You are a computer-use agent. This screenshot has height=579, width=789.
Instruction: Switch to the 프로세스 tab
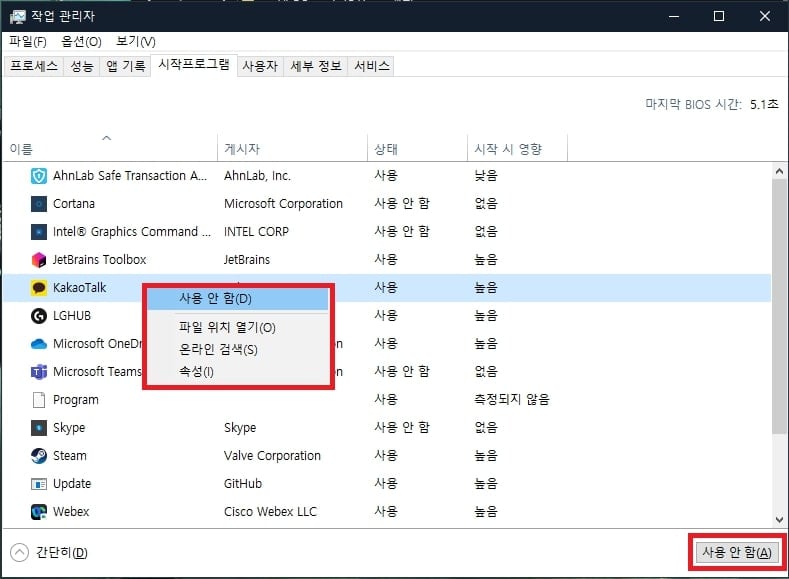pos(34,66)
